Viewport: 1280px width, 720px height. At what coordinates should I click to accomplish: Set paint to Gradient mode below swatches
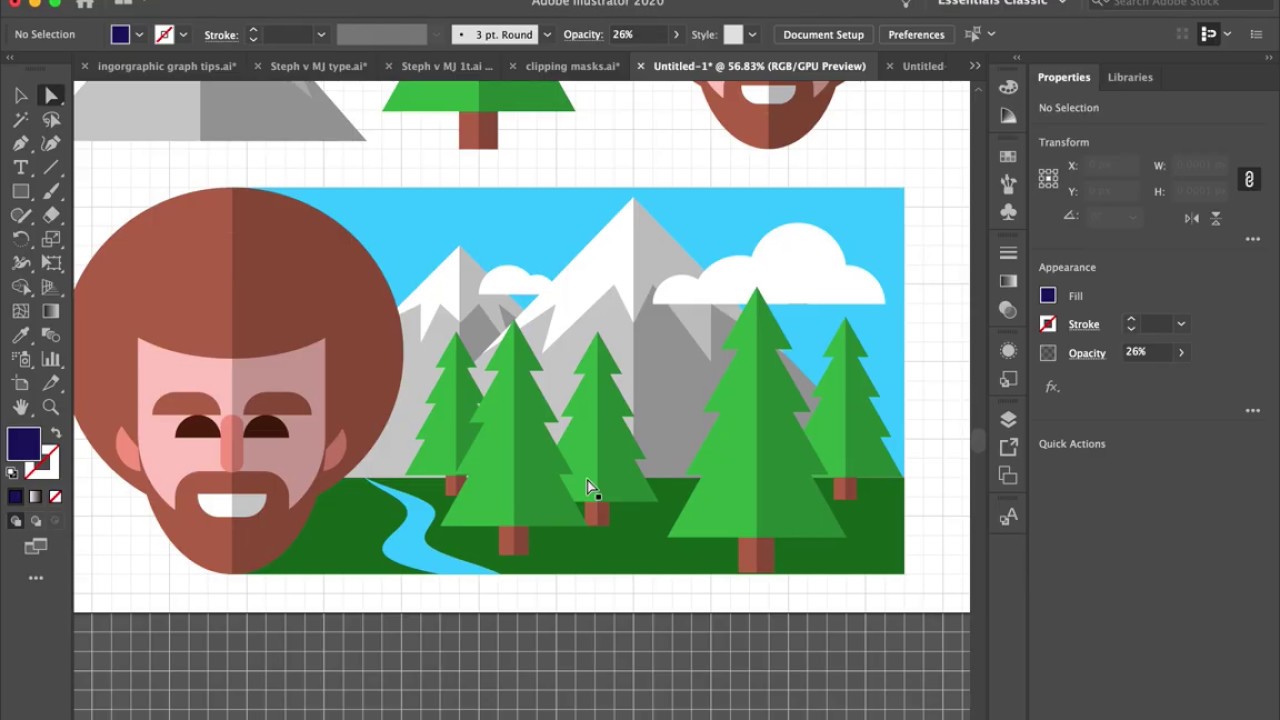coord(35,497)
